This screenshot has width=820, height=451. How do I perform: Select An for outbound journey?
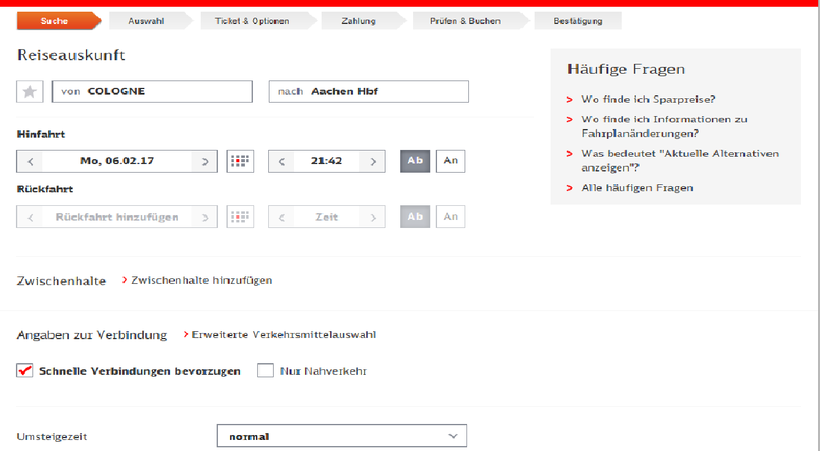(x=450, y=161)
